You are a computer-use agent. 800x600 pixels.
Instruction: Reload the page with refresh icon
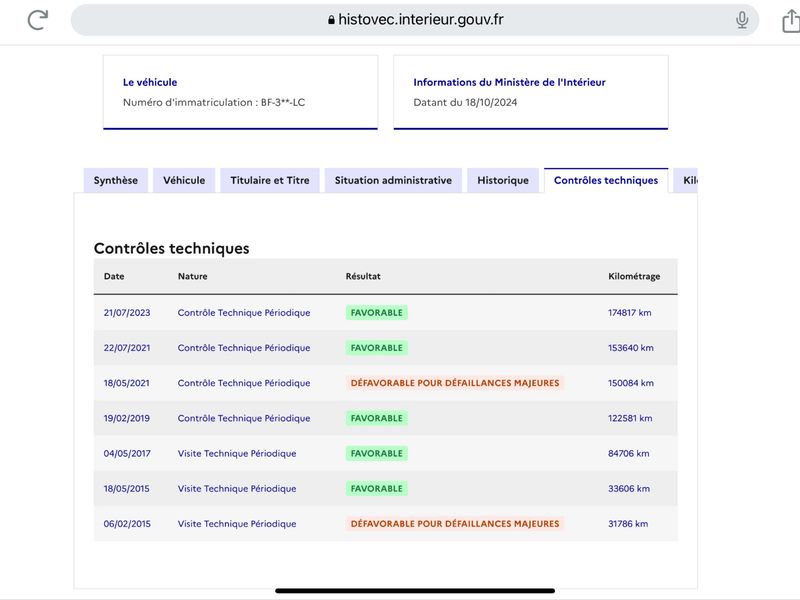(x=38, y=20)
